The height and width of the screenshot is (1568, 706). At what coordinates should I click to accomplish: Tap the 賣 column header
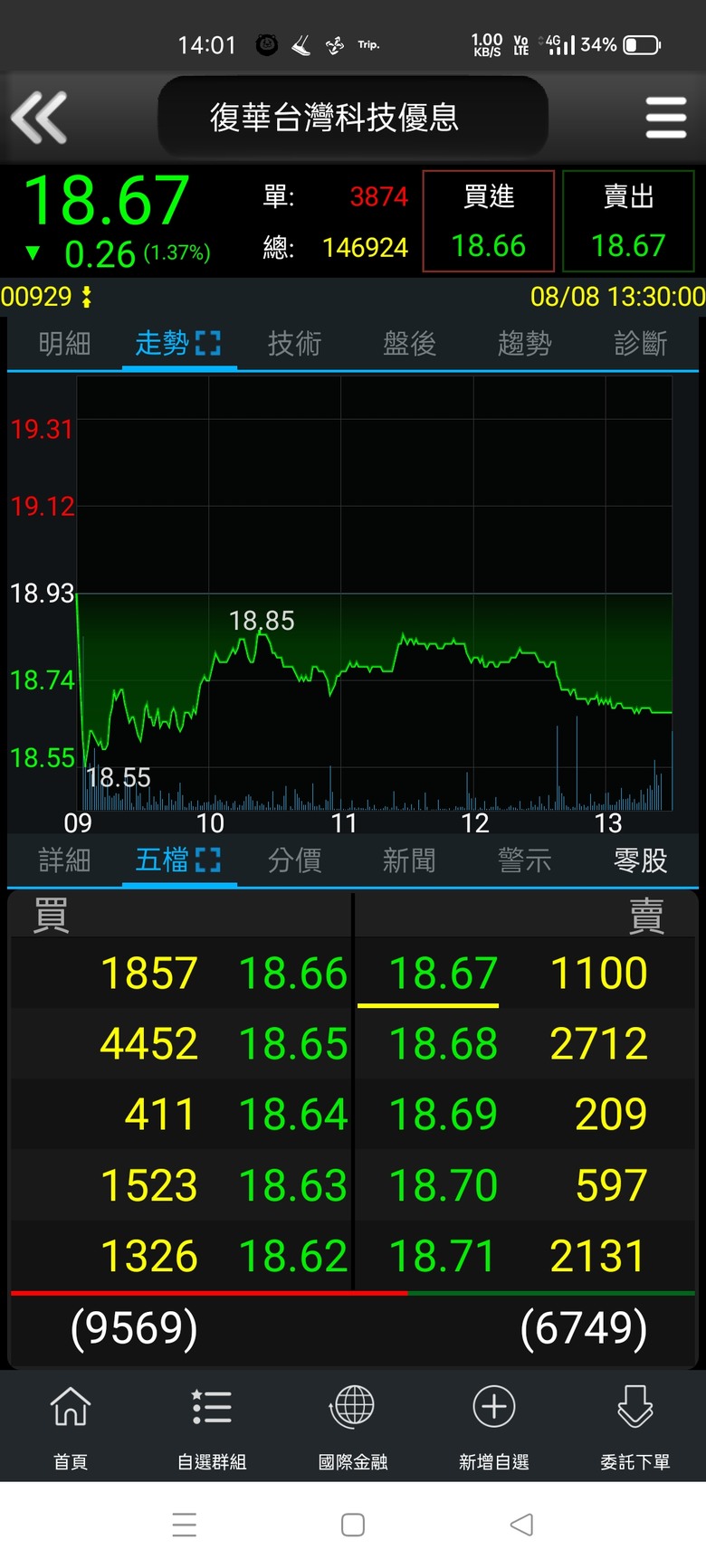pyautogui.click(x=646, y=915)
